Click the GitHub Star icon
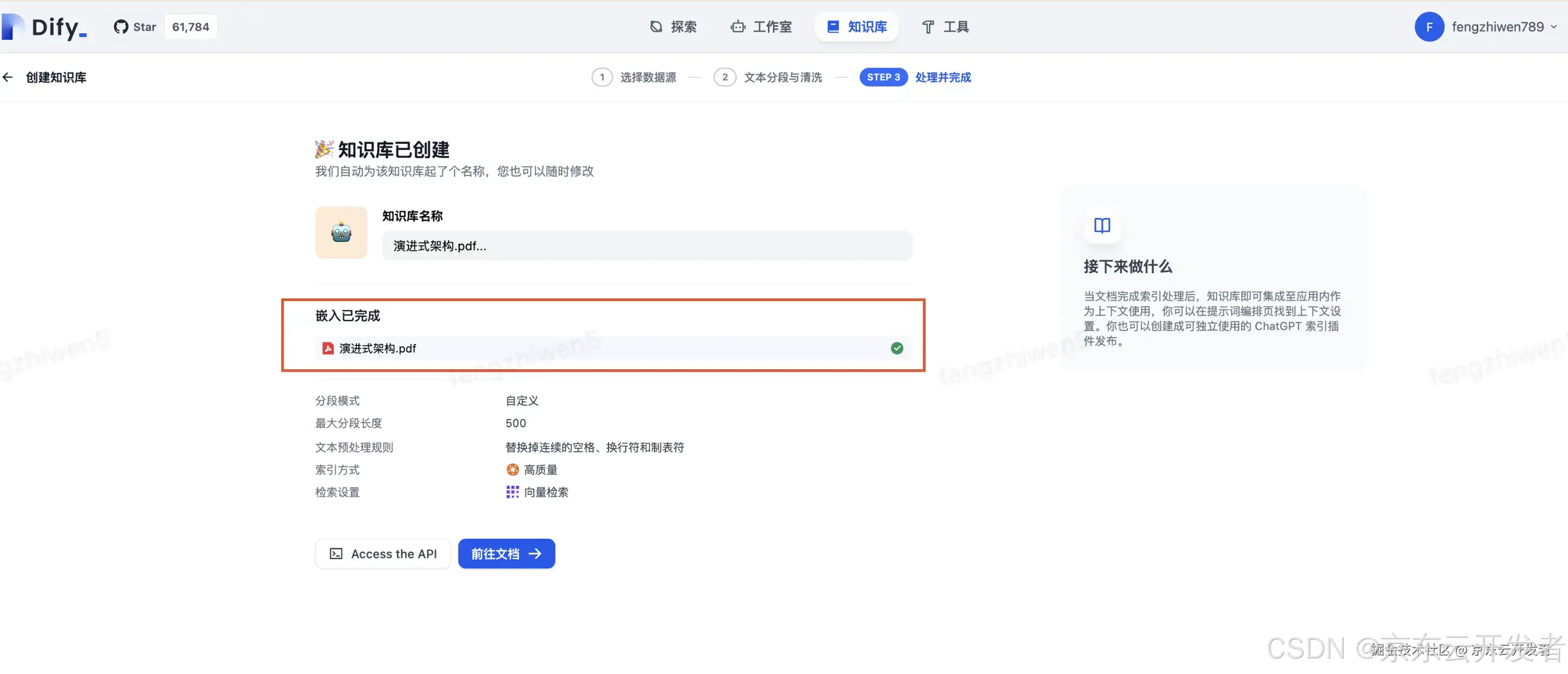This screenshot has height=674, width=1568. pos(121,27)
